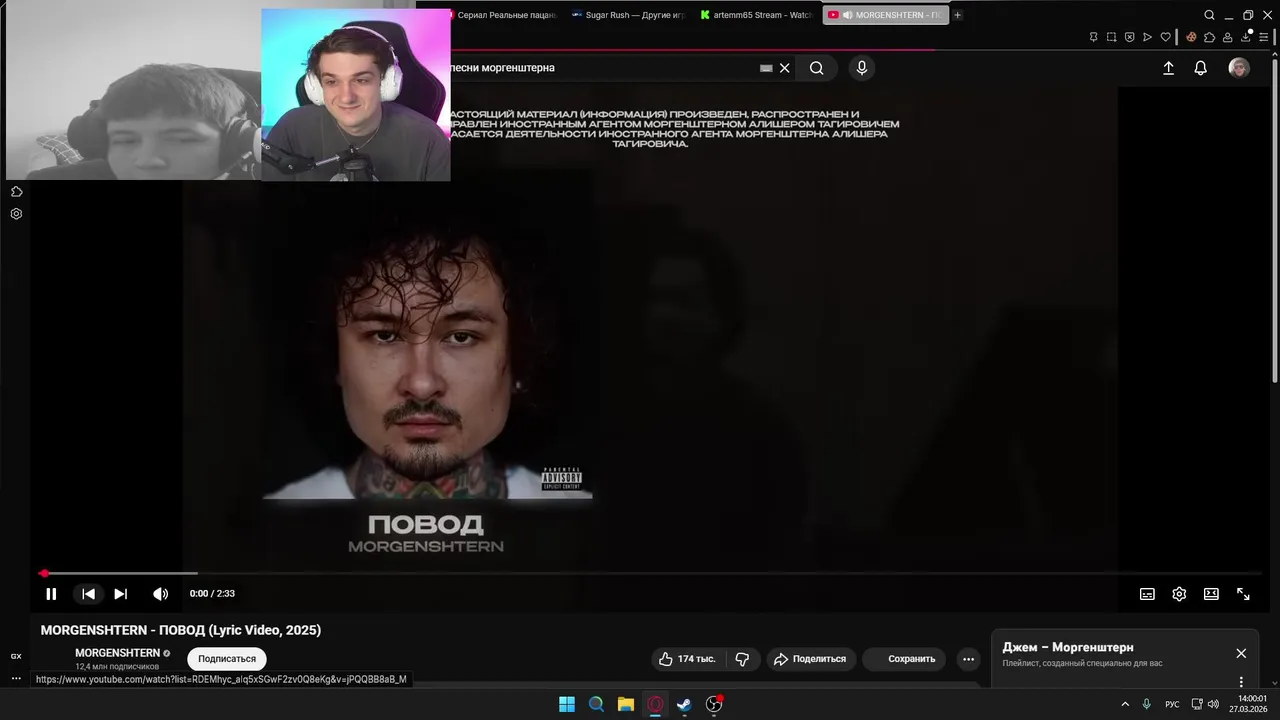Show hidden system tray icons
1280x720 pixels.
pos(1125,704)
